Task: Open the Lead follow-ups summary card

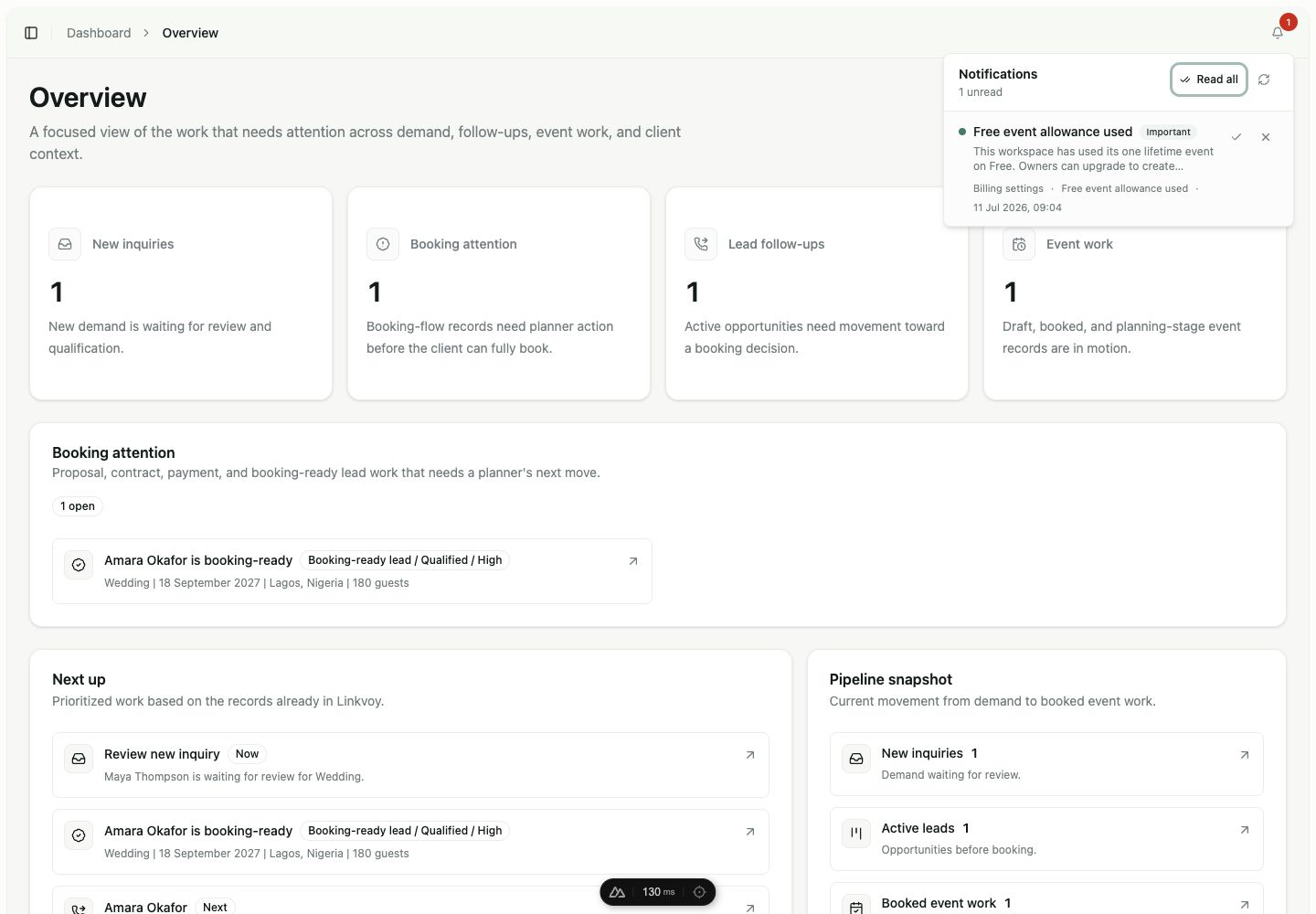Action: (x=817, y=293)
